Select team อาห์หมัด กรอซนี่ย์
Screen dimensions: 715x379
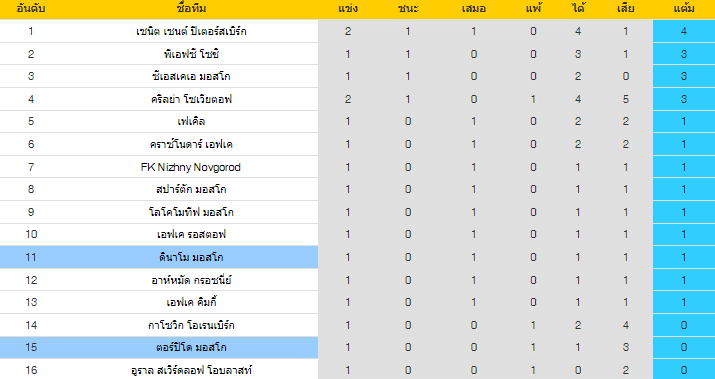coord(191,280)
